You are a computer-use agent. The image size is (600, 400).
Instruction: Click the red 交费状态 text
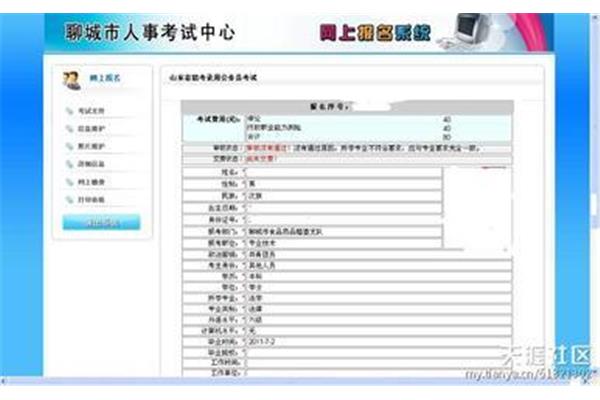coord(261,158)
